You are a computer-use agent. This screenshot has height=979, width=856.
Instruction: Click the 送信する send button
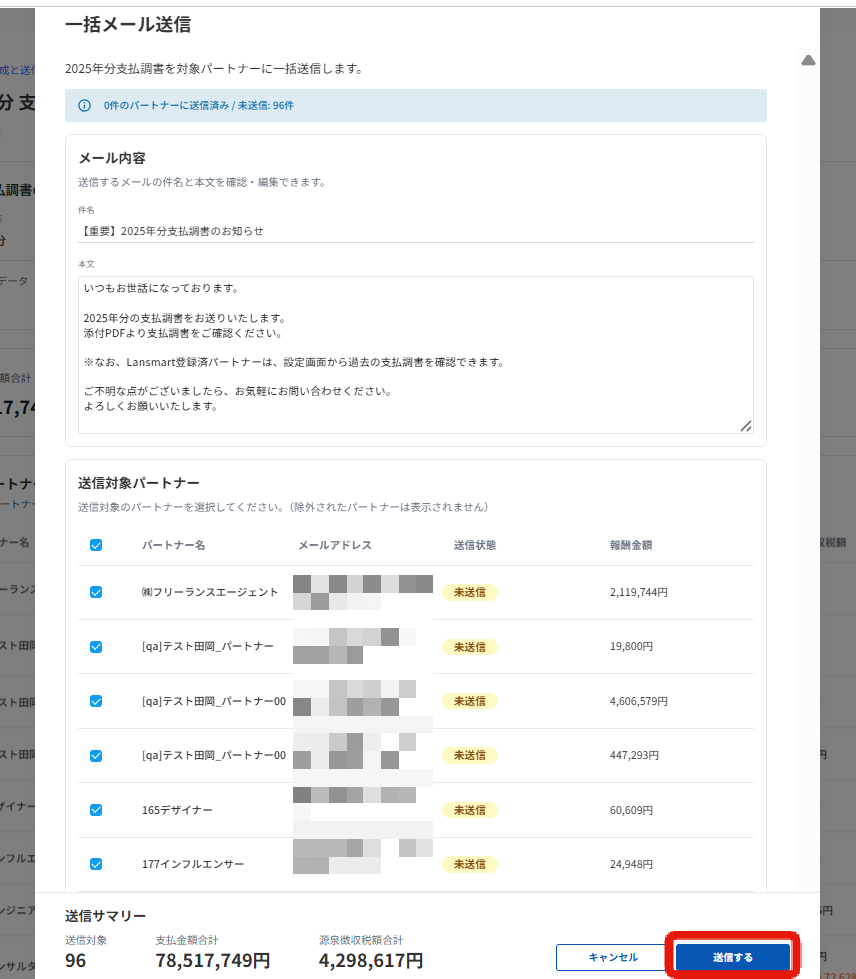point(732,957)
